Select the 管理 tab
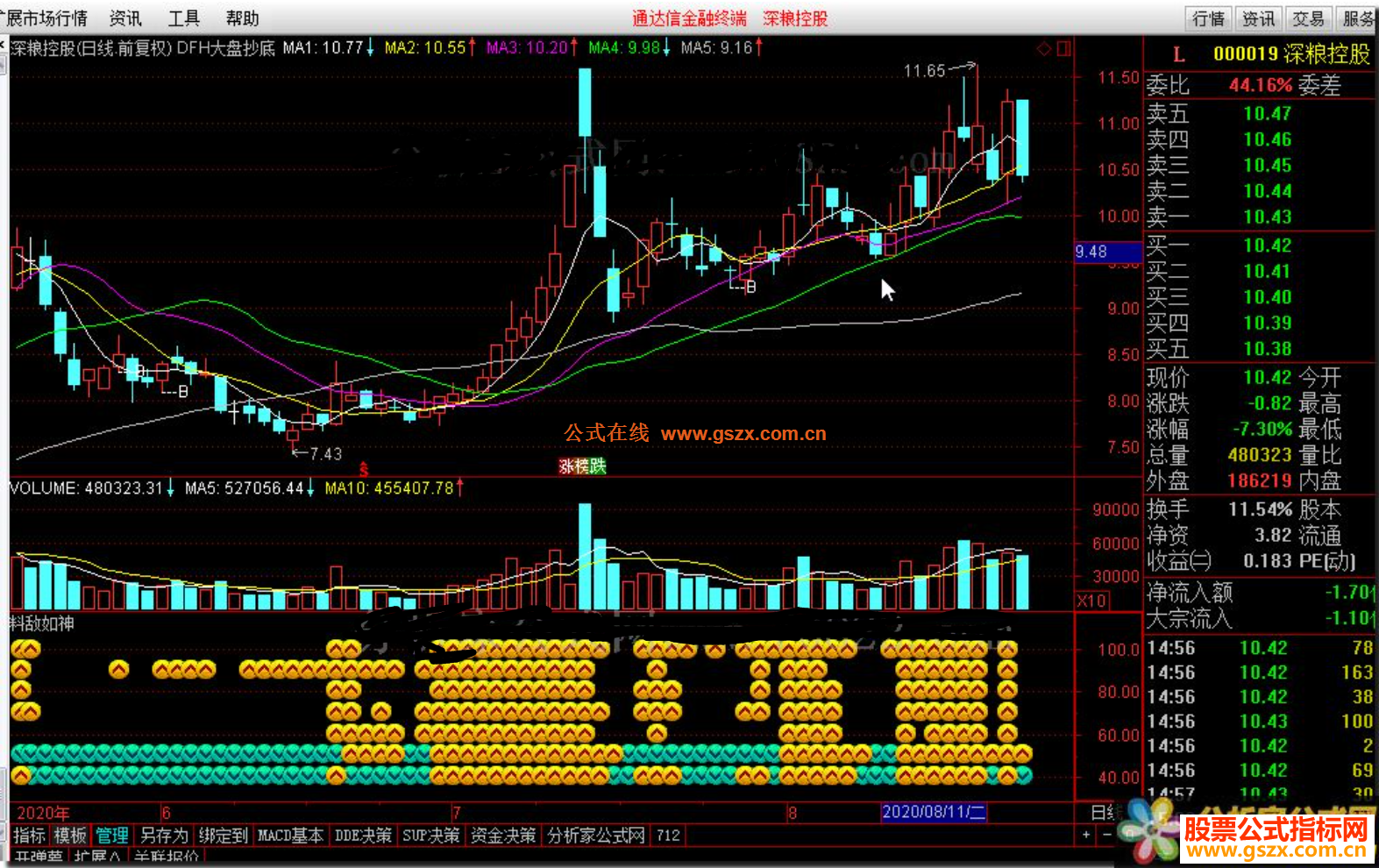 [x=112, y=836]
